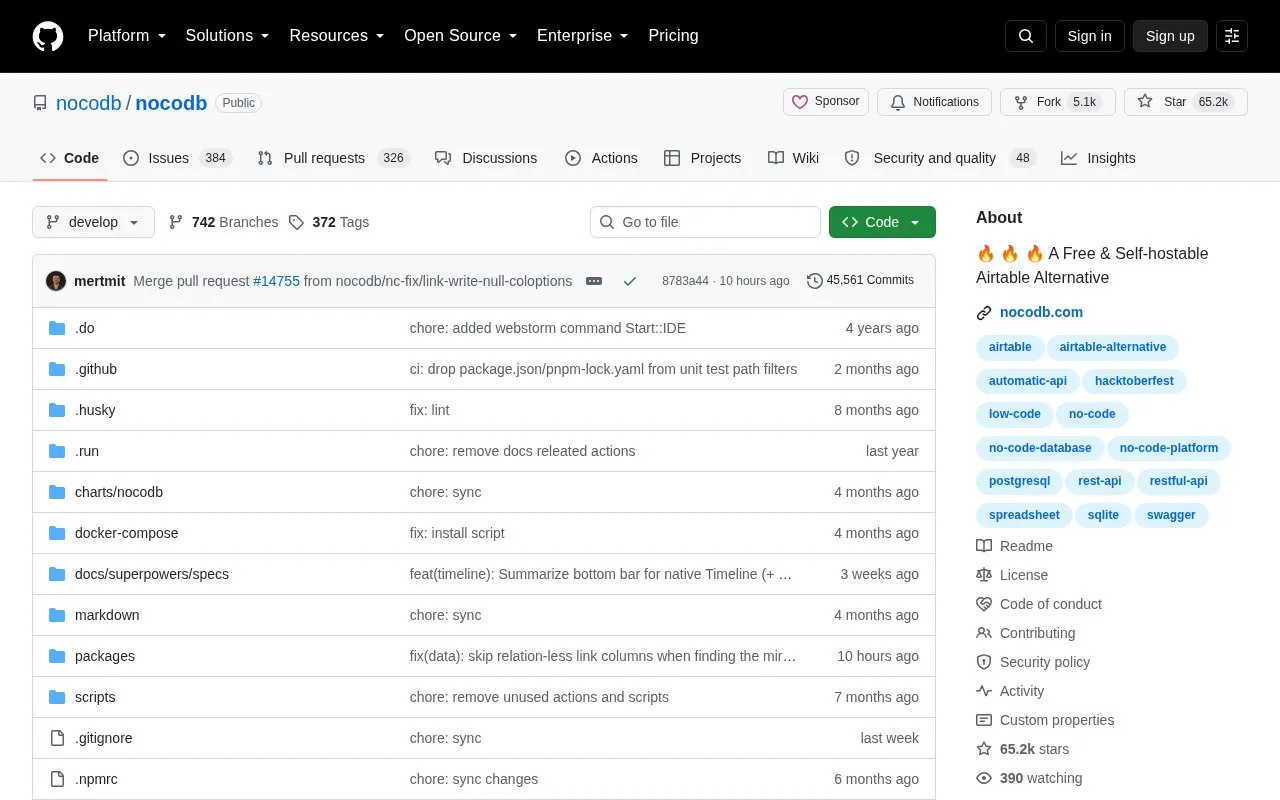Fork the repository
This screenshot has width=1280, height=800.
click(x=1057, y=102)
